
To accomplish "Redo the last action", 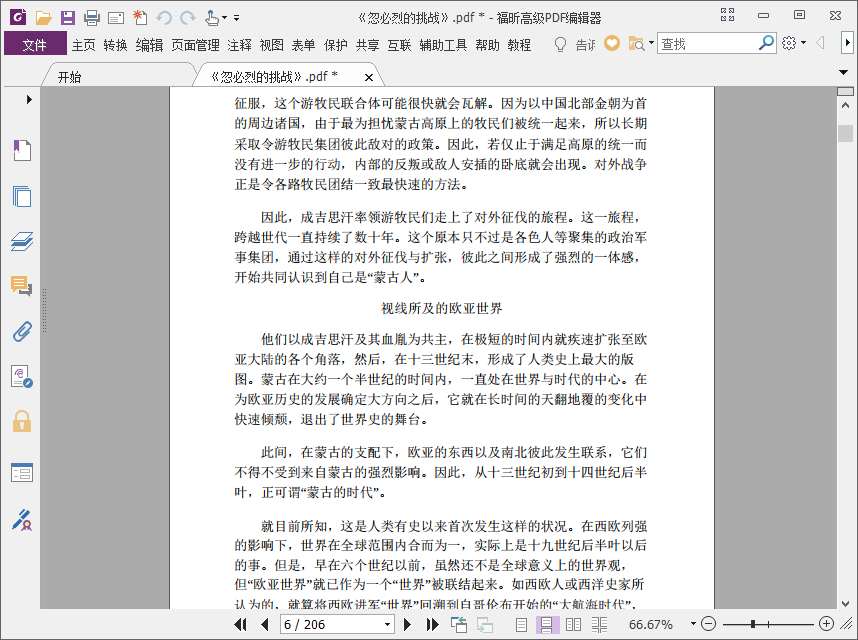I will click(188, 18).
